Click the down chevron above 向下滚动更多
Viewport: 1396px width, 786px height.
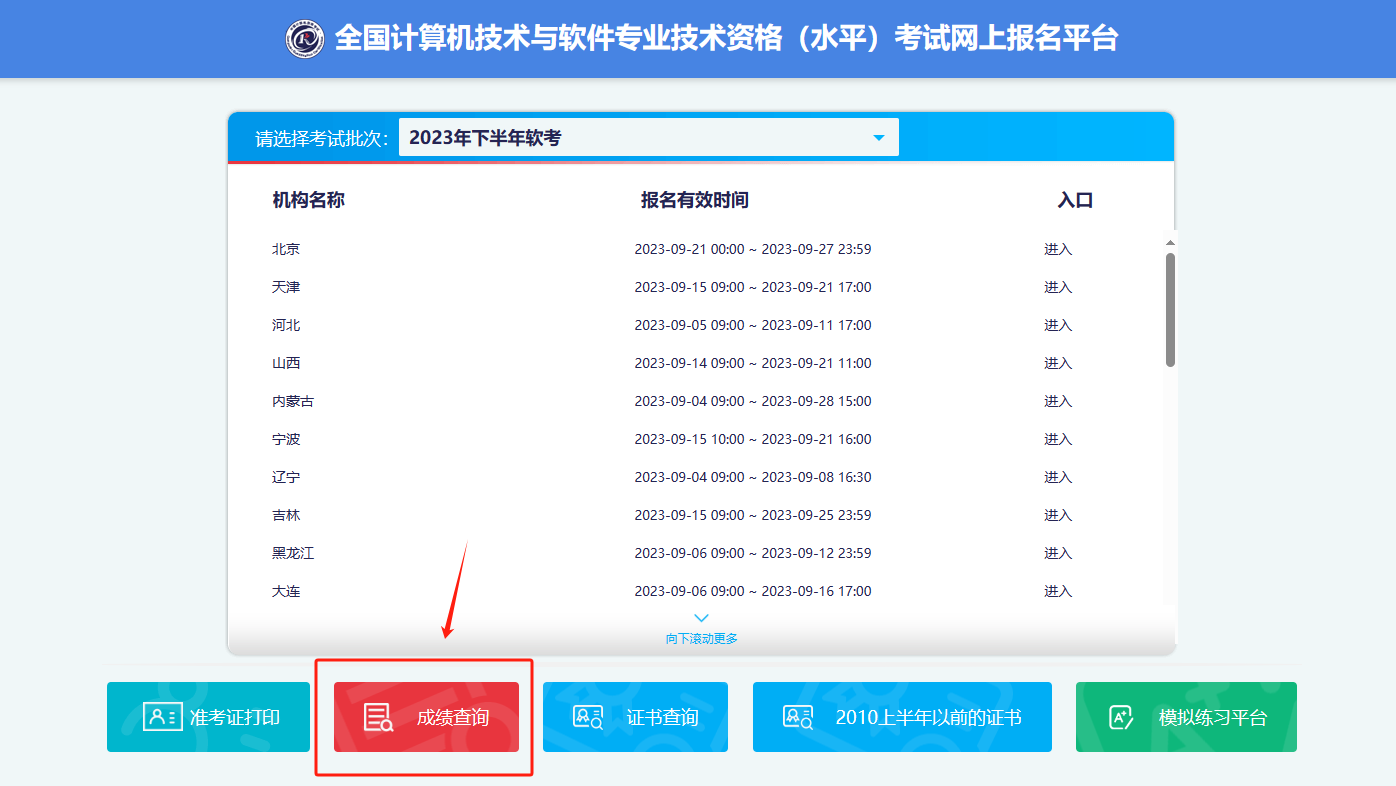tap(701, 618)
